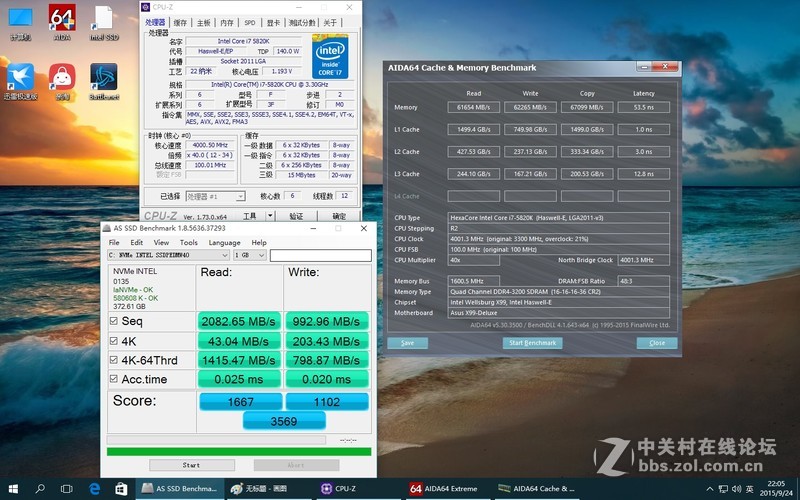This screenshot has height=500, width=800.
Task: Switch to AS SSD Benchmark taskbar button
Action: 180,489
